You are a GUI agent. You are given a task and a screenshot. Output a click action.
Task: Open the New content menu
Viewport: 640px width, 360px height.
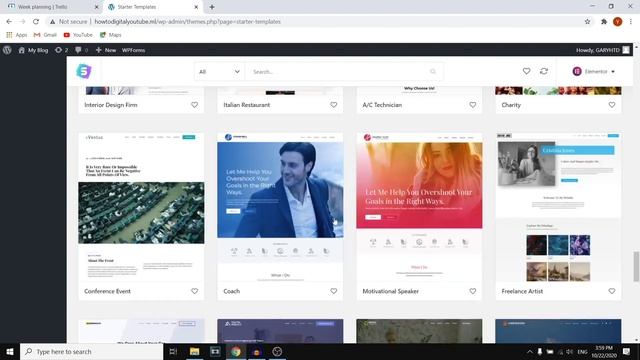pyautogui.click(x=106, y=50)
